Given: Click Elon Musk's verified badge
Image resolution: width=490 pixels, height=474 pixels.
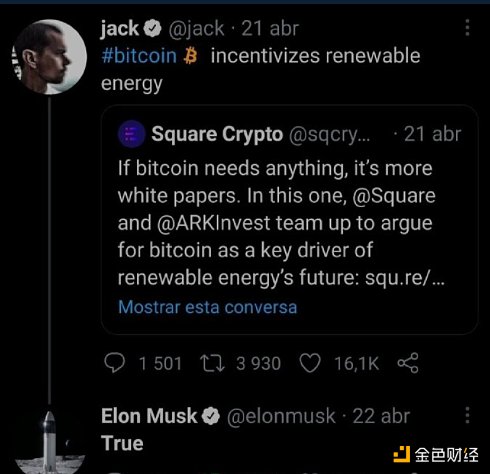Looking at the screenshot, I should click(x=211, y=416).
